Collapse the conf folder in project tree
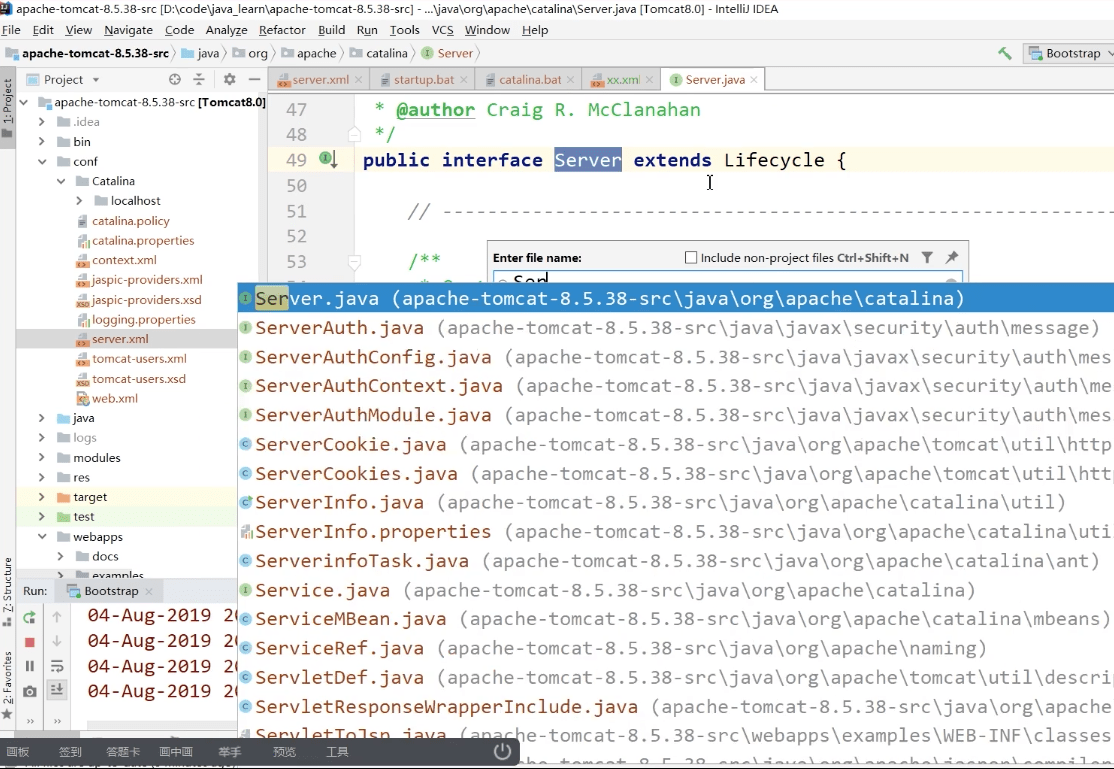This screenshot has width=1114, height=769. pyautogui.click(x=42, y=162)
